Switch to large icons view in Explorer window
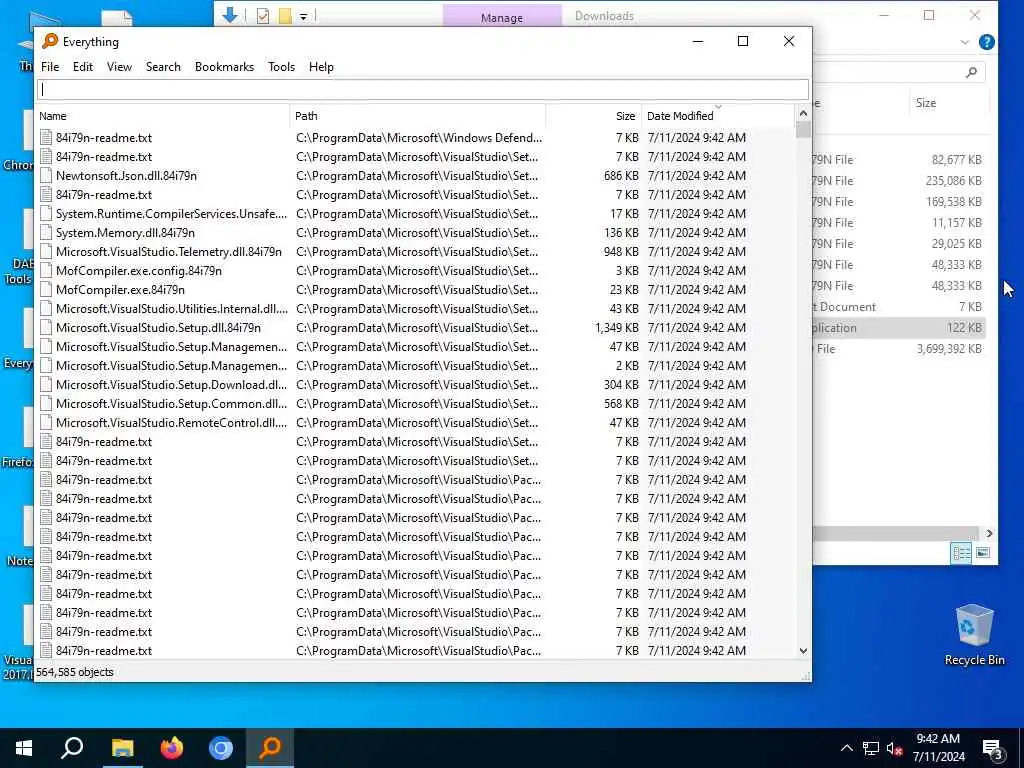The image size is (1024, 768). click(982, 553)
